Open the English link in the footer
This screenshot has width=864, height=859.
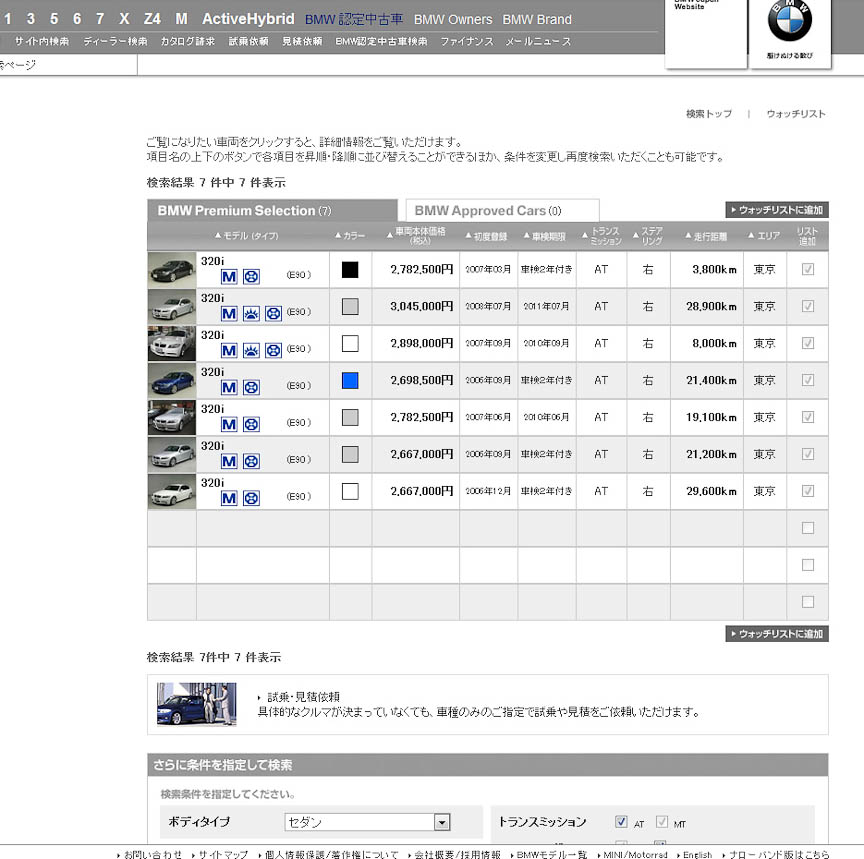pyautogui.click(x=696, y=855)
